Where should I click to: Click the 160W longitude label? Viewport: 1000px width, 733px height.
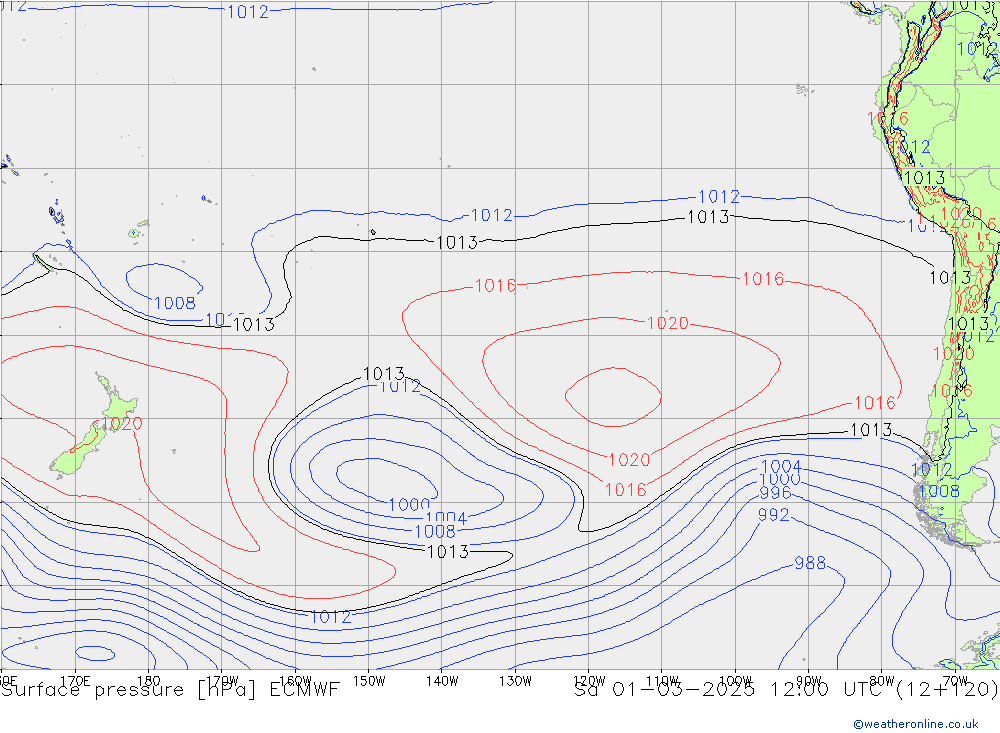[x=295, y=681]
